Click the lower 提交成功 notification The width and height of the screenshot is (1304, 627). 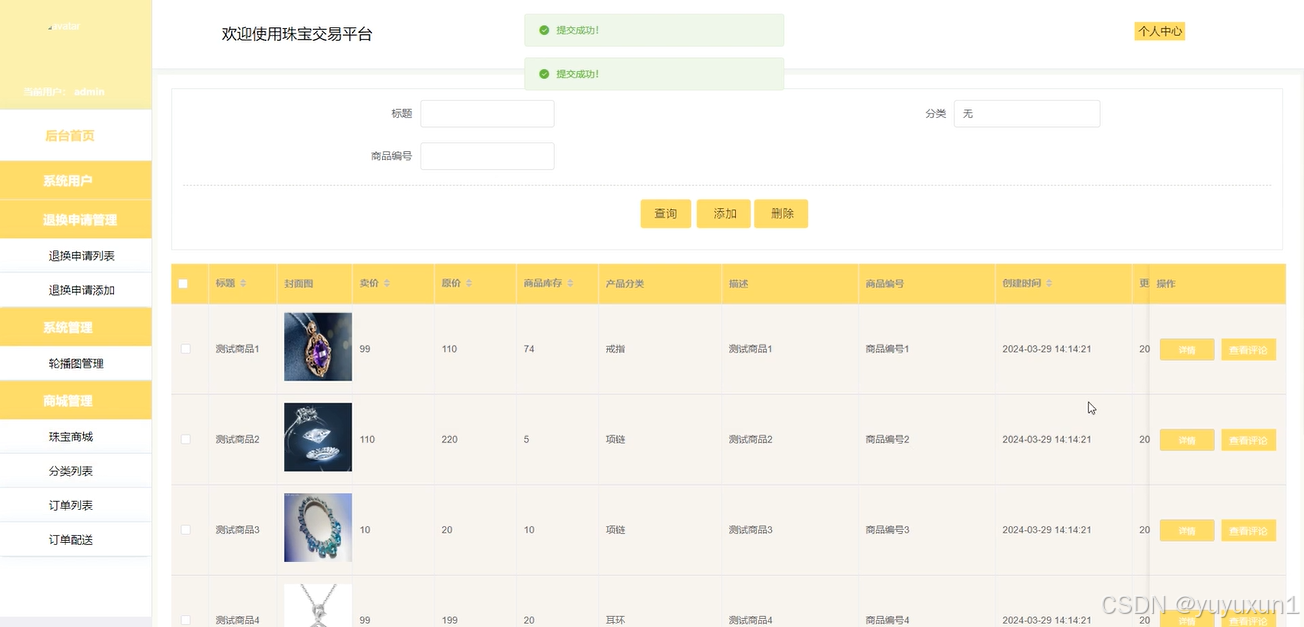[x=654, y=74]
